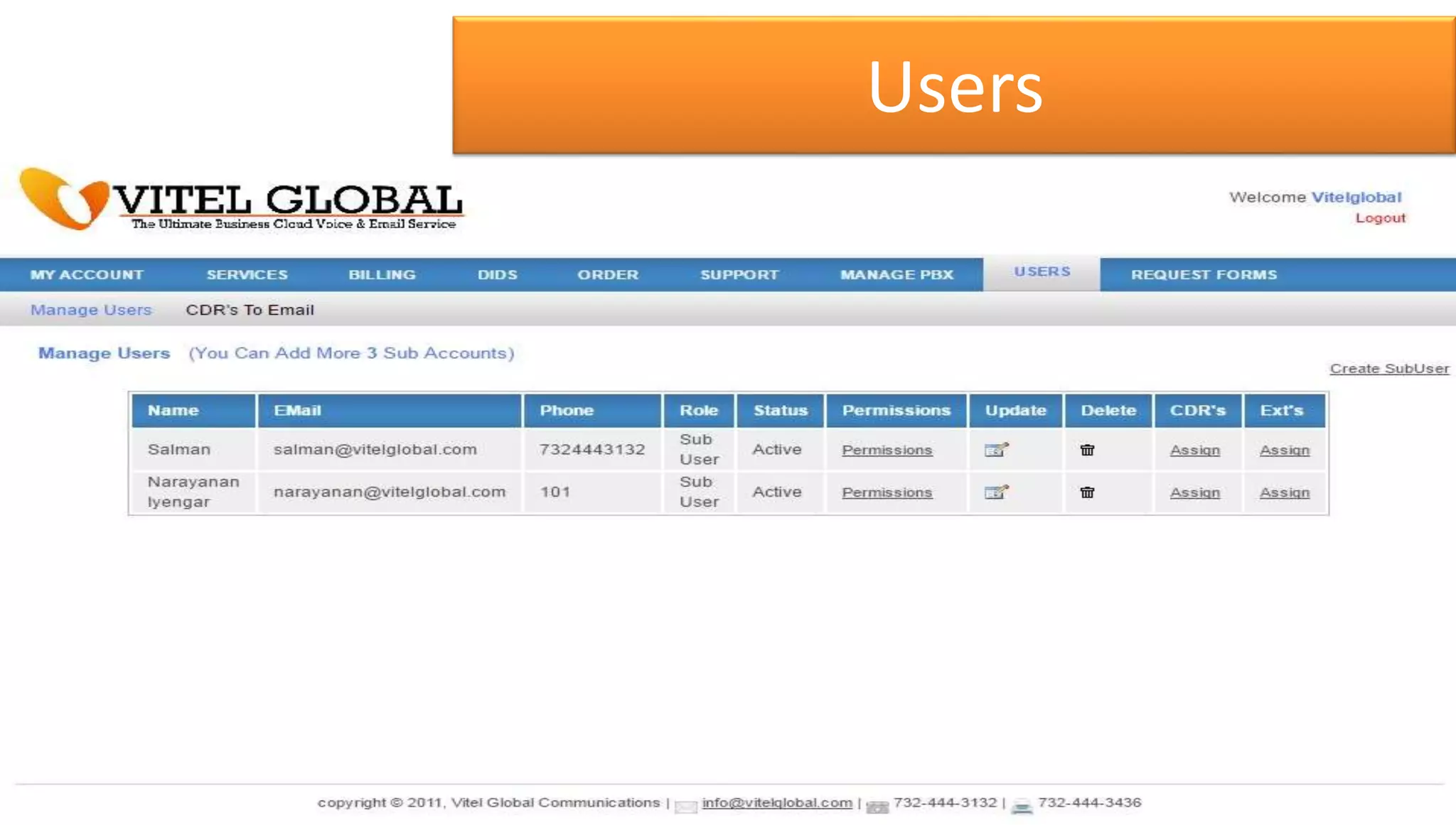Click Active status in Salman's row
The image size is (1456, 825).
point(776,449)
